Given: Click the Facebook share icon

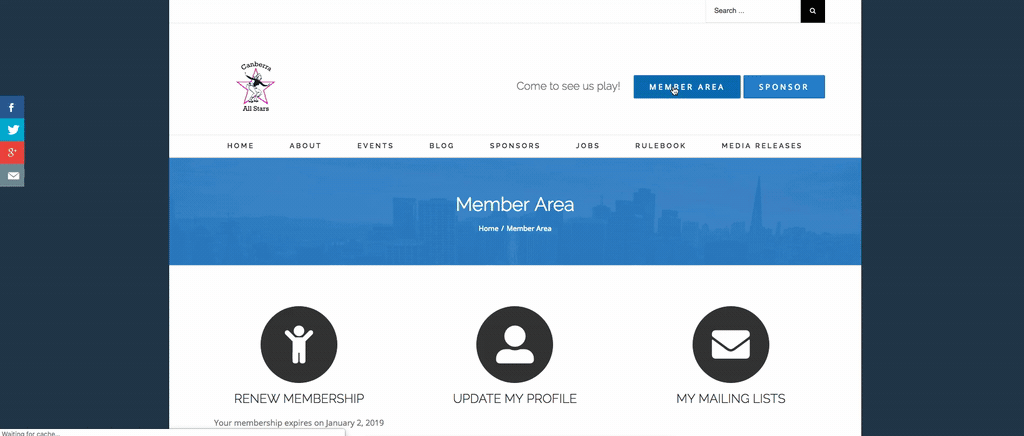Looking at the screenshot, I should click(12, 107).
